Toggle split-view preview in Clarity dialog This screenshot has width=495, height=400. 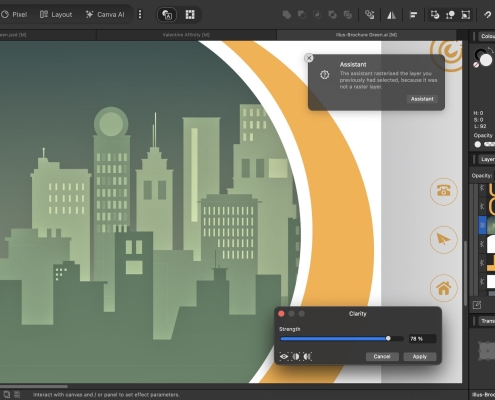[x=296, y=357]
